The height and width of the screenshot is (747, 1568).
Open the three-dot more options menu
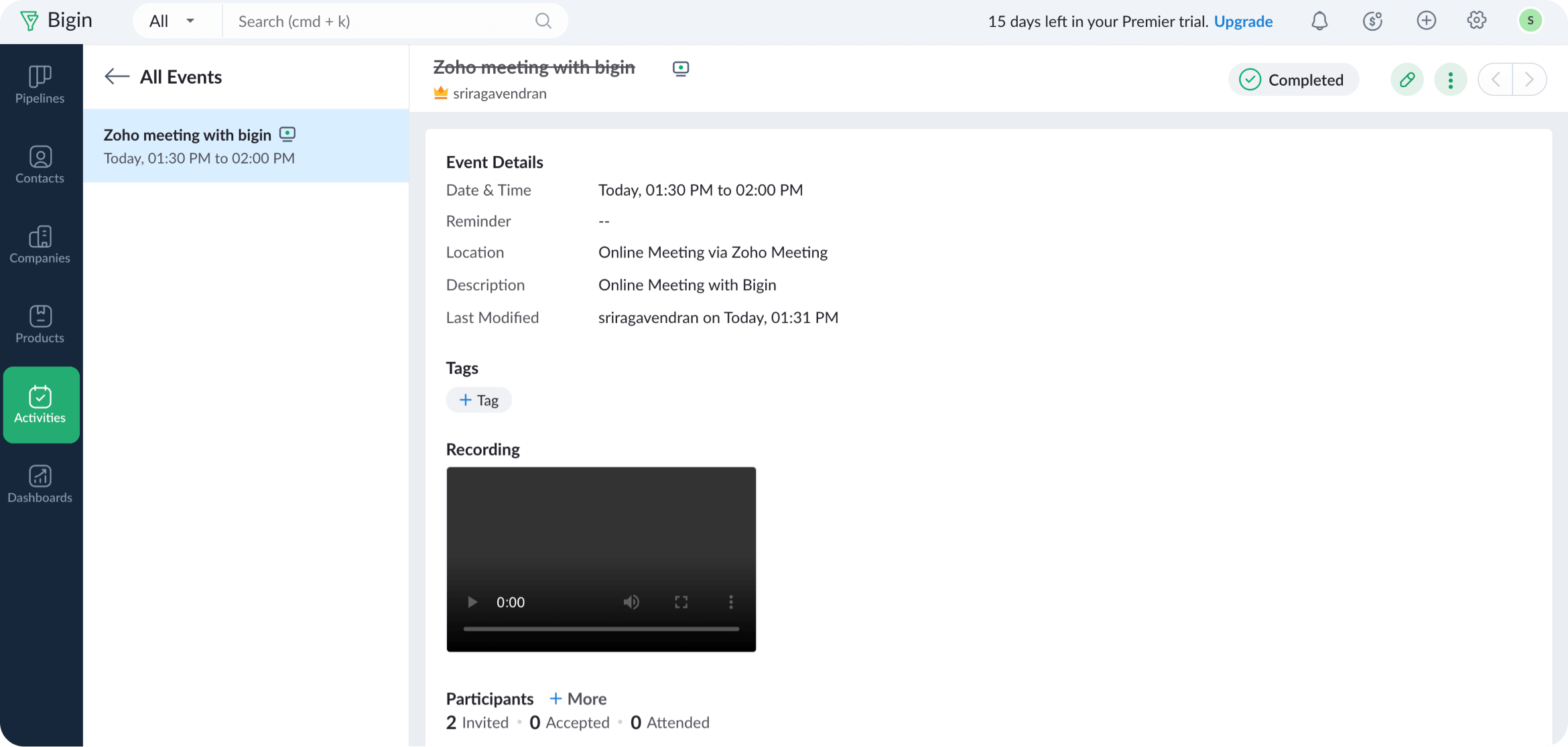click(x=1450, y=80)
